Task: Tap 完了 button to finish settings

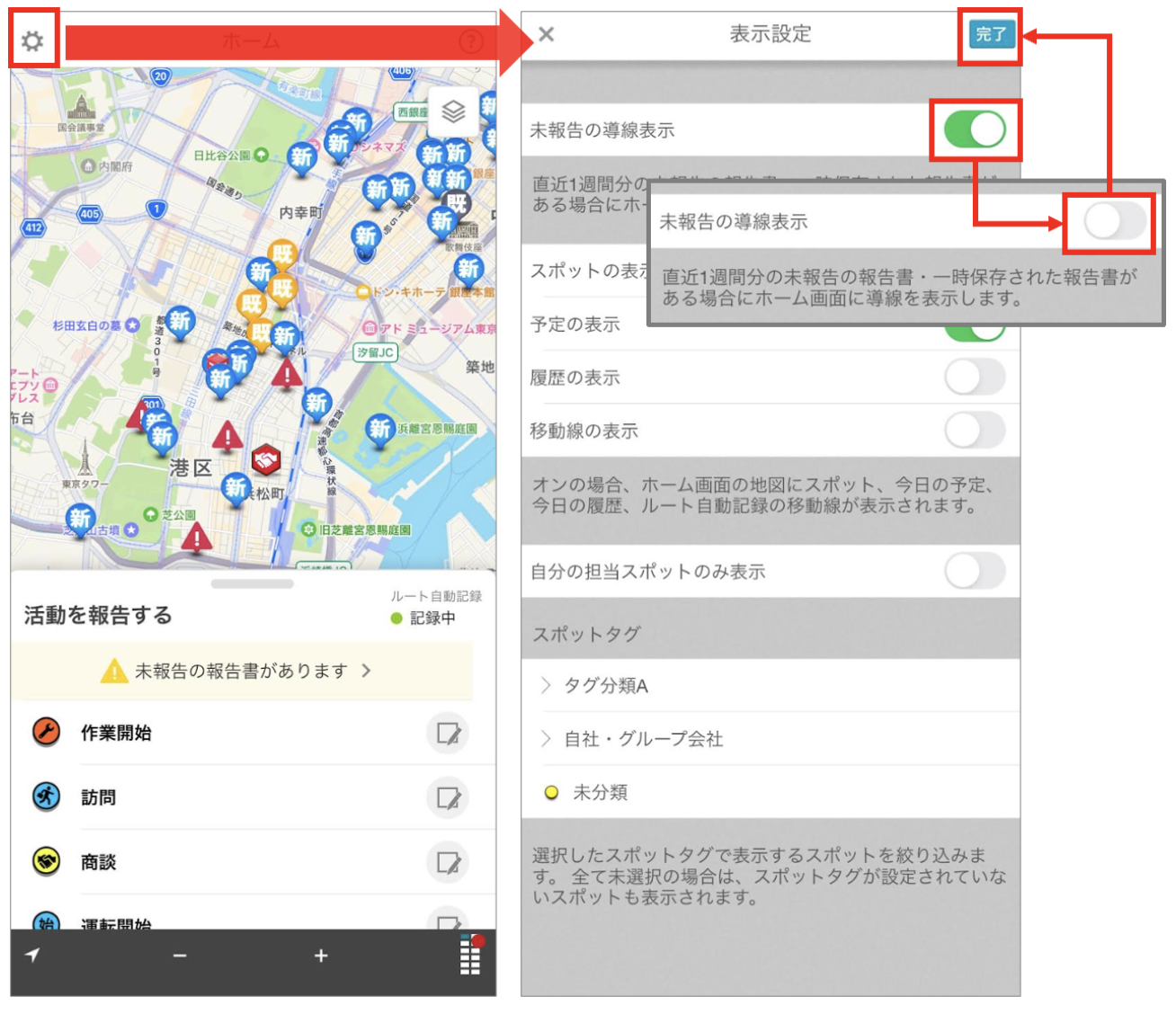Action: pyautogui.click(x=991, y=34)
